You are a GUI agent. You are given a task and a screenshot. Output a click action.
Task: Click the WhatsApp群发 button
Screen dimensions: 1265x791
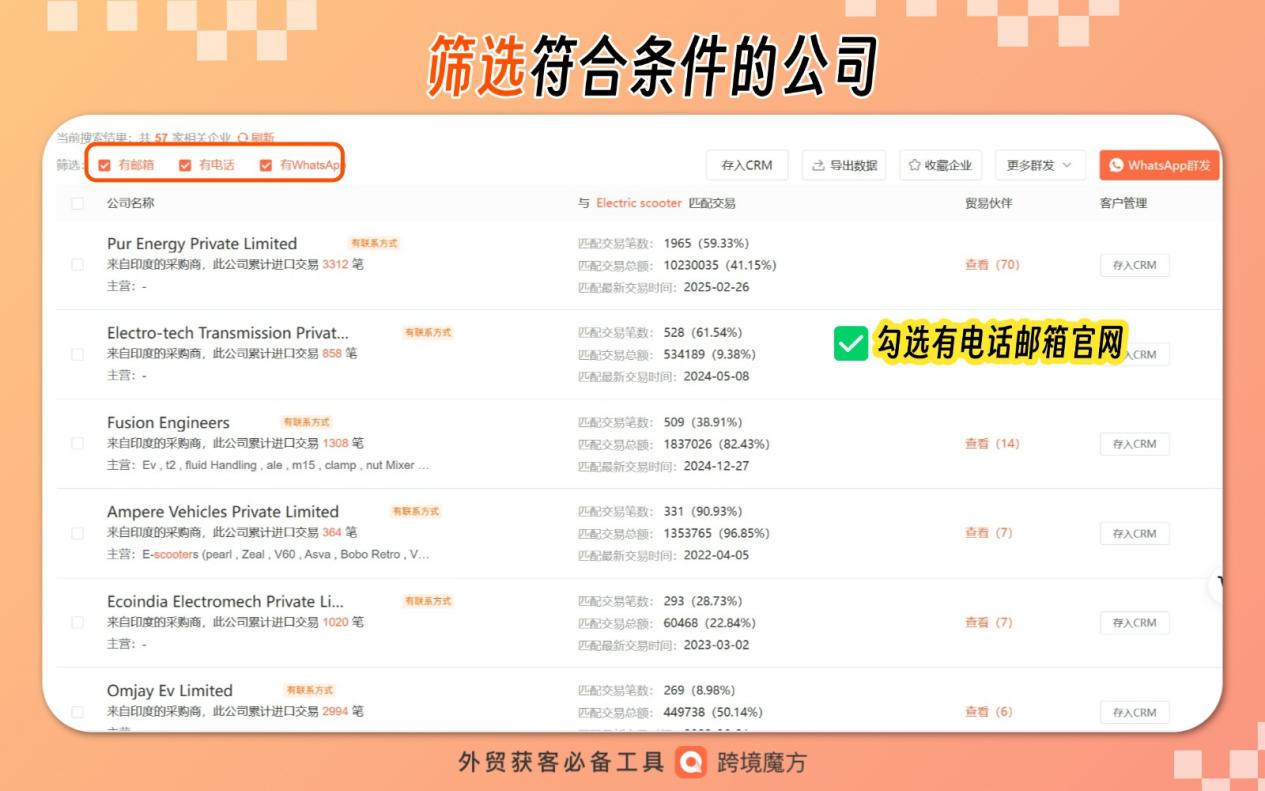coord(1159,165)
